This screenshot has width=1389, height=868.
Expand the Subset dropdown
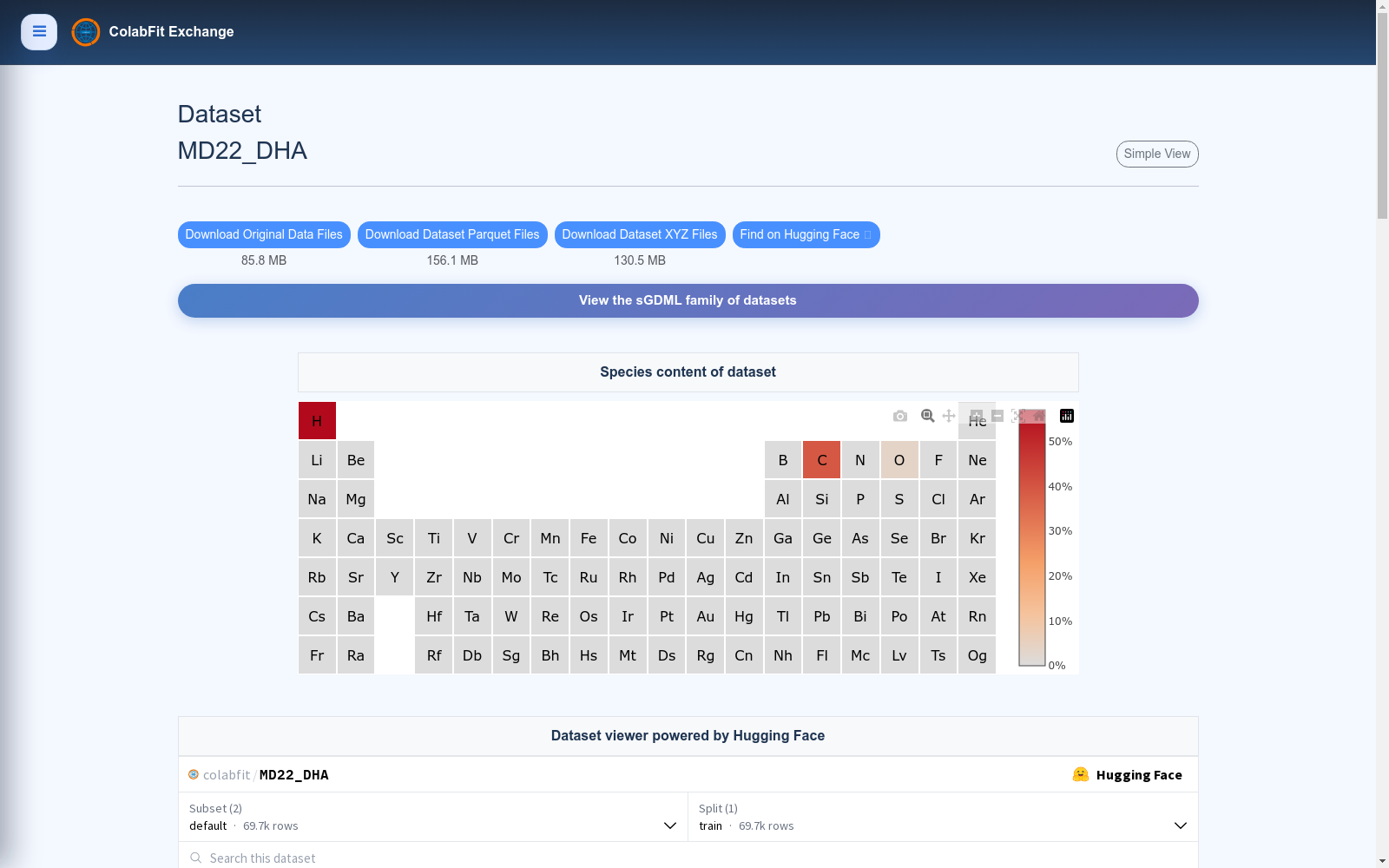(x=433, y=817)
